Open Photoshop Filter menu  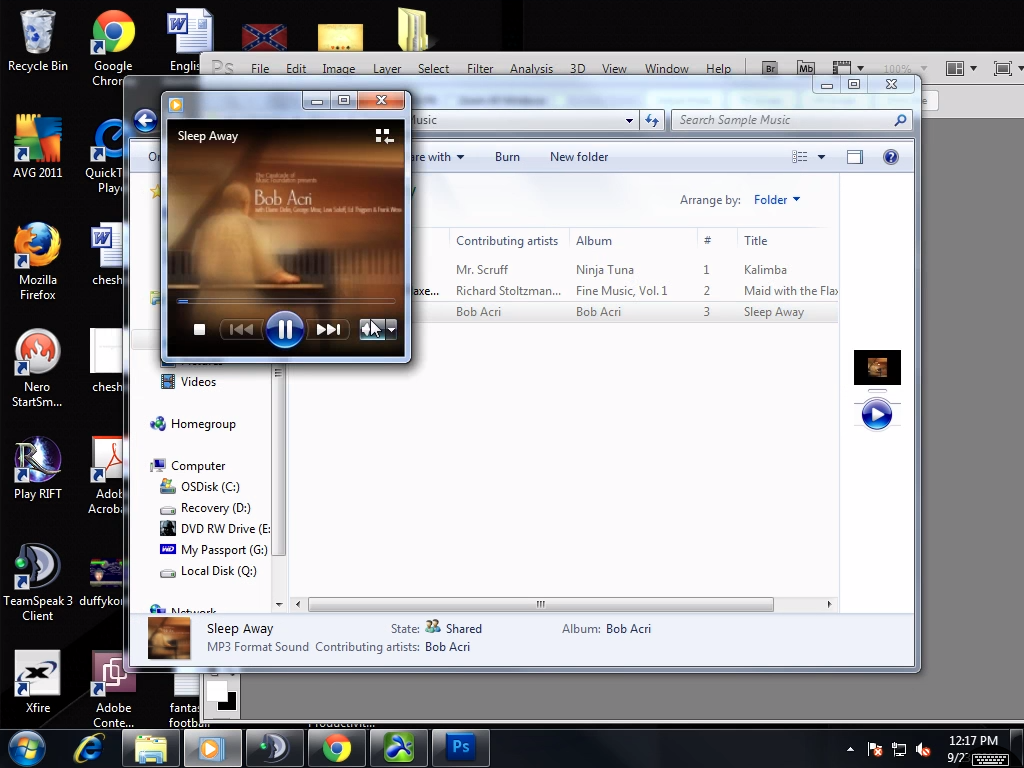480,69
